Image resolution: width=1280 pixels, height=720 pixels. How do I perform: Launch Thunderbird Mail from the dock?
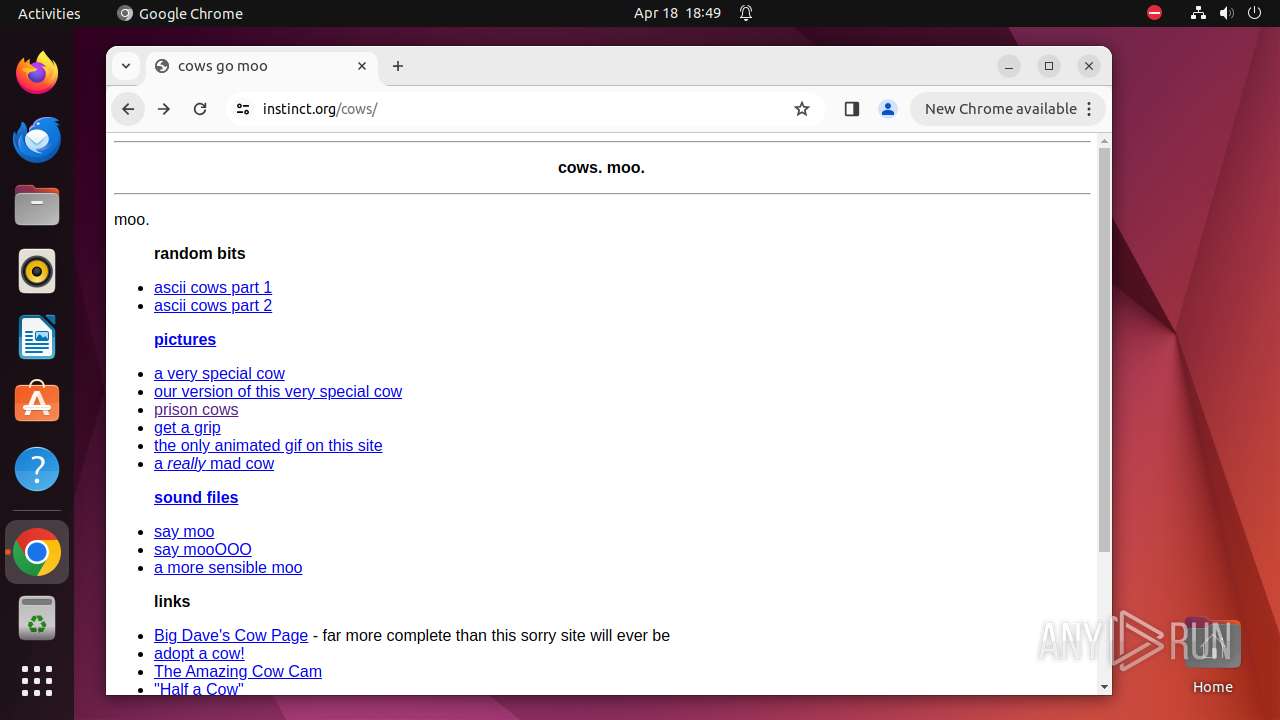point(37,139)
